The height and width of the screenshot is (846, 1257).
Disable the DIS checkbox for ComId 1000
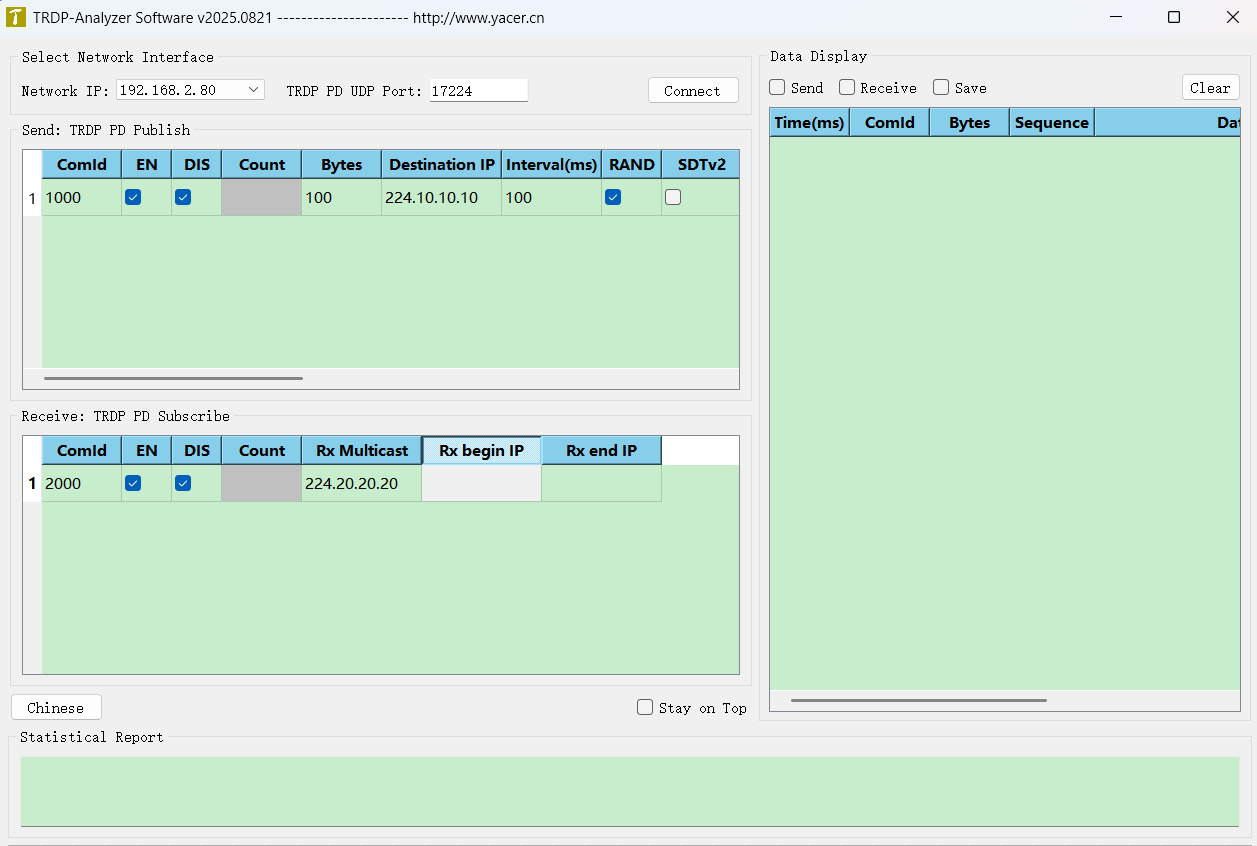click(x=183, y=197)
